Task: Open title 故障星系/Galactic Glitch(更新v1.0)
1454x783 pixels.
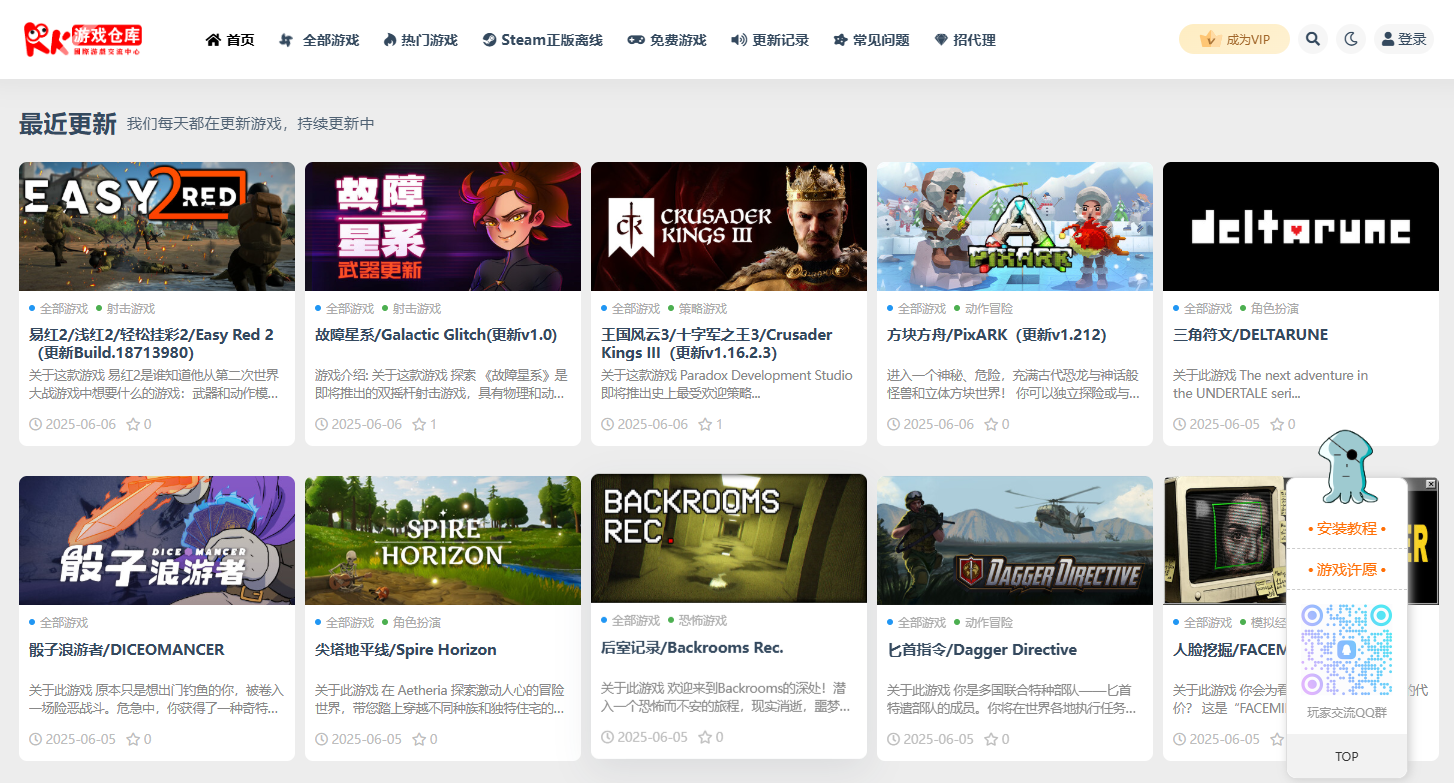Action: point(436,334)
